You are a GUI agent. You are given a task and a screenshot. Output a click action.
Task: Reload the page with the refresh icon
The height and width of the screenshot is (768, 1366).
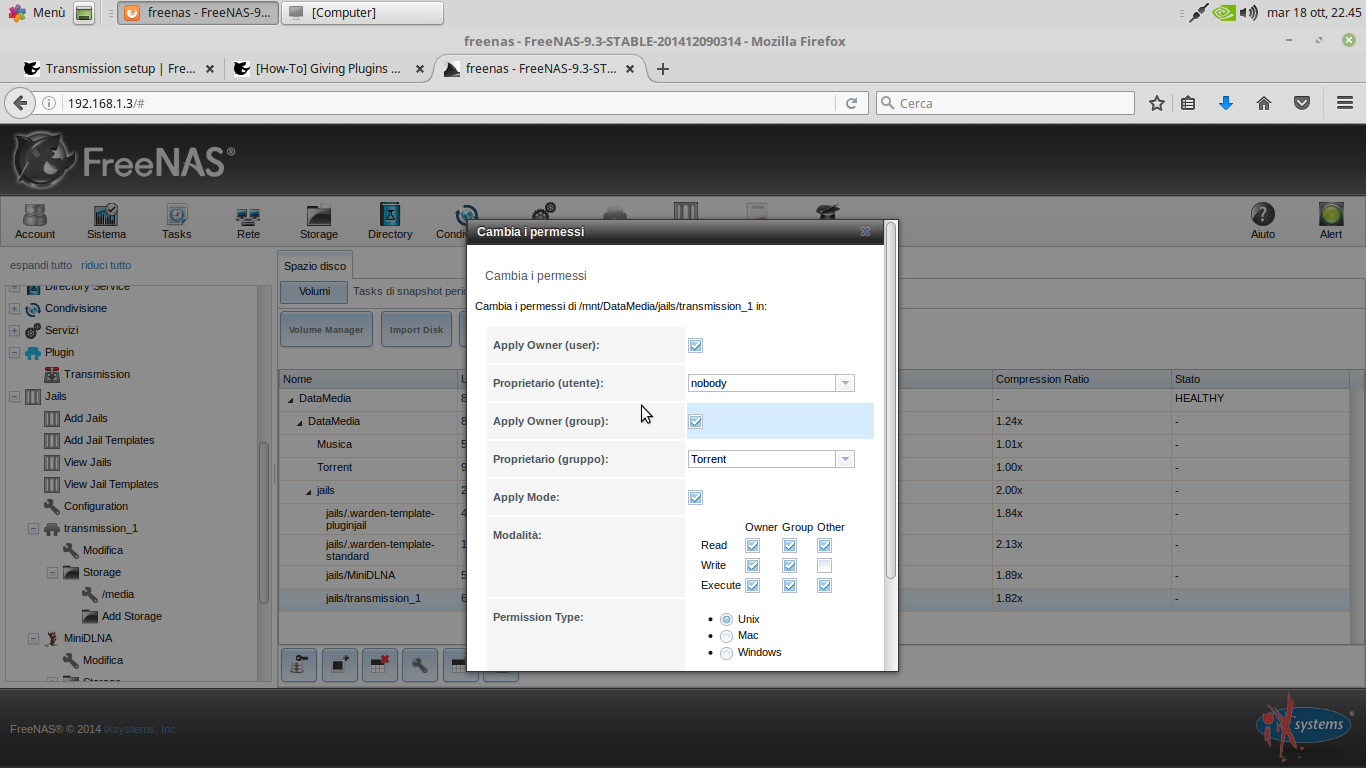(x=852, y=103)
